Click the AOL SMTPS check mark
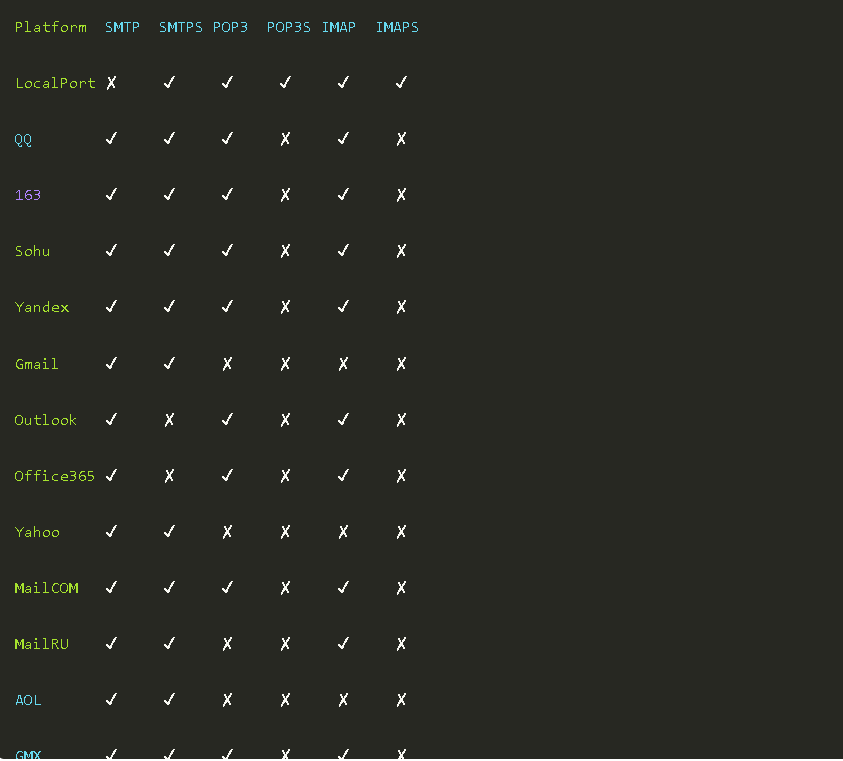 pyautogui.click(x=169, y=700)
